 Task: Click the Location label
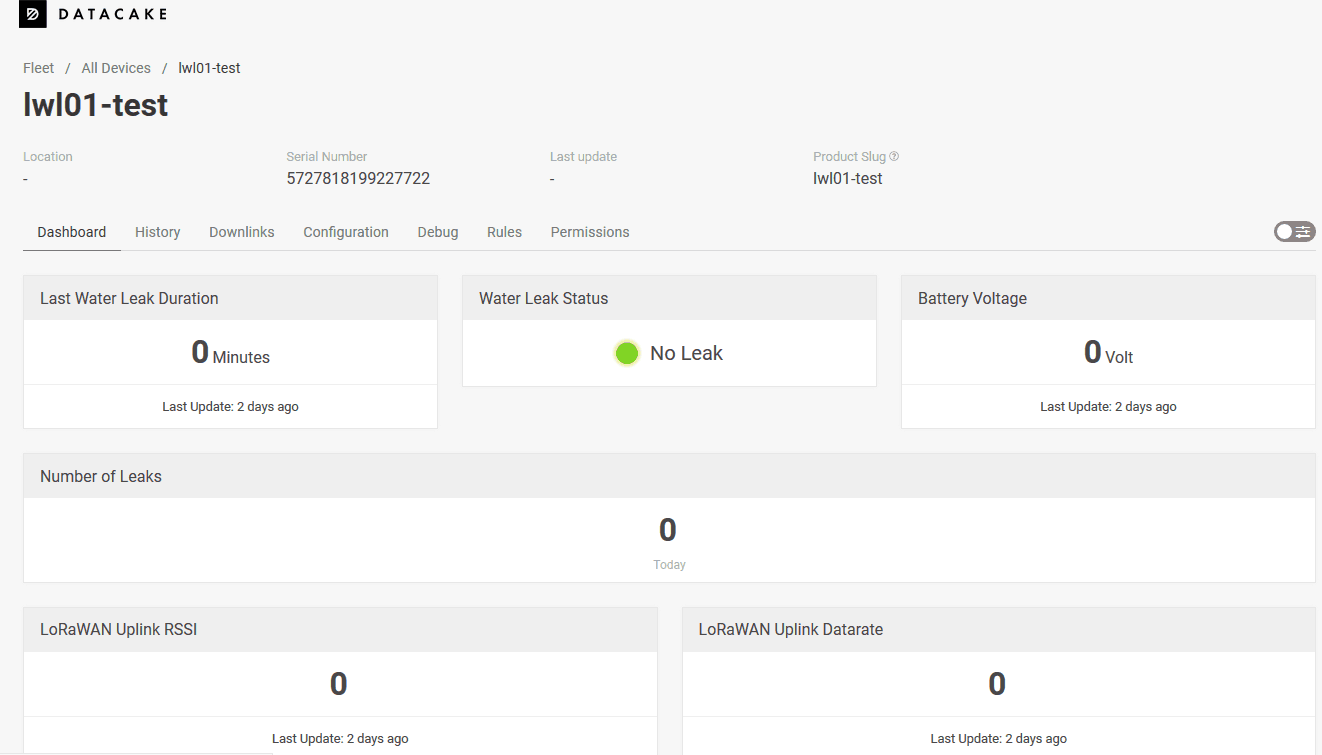coord(48,156)
